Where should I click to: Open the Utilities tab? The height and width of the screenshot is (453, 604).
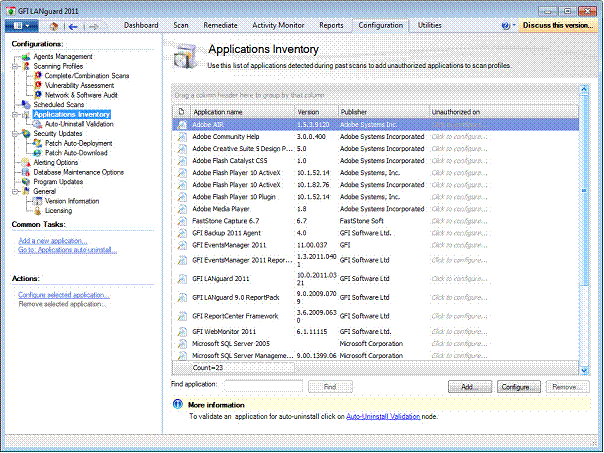(x=430, y=25)
